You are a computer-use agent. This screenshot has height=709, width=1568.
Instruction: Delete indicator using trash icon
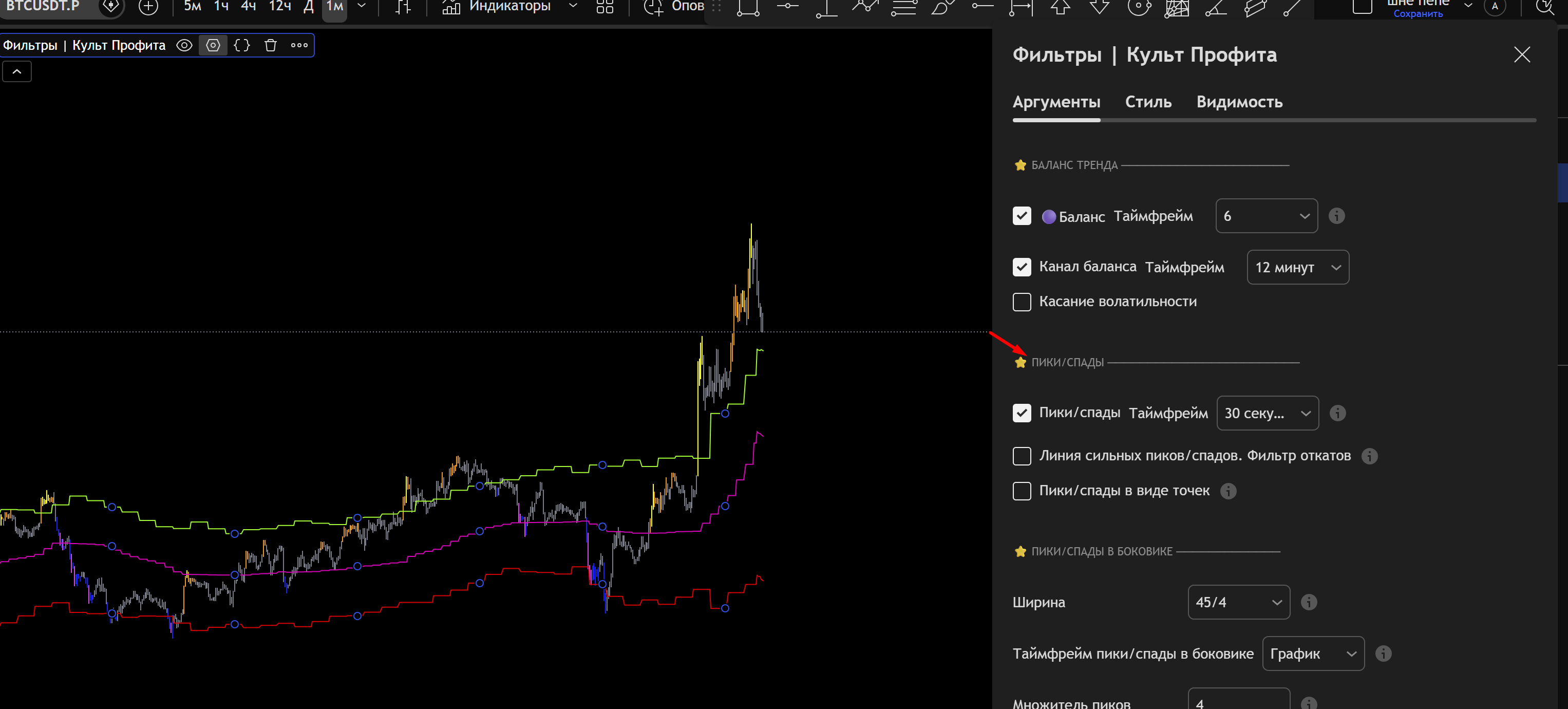click(271, 45)
